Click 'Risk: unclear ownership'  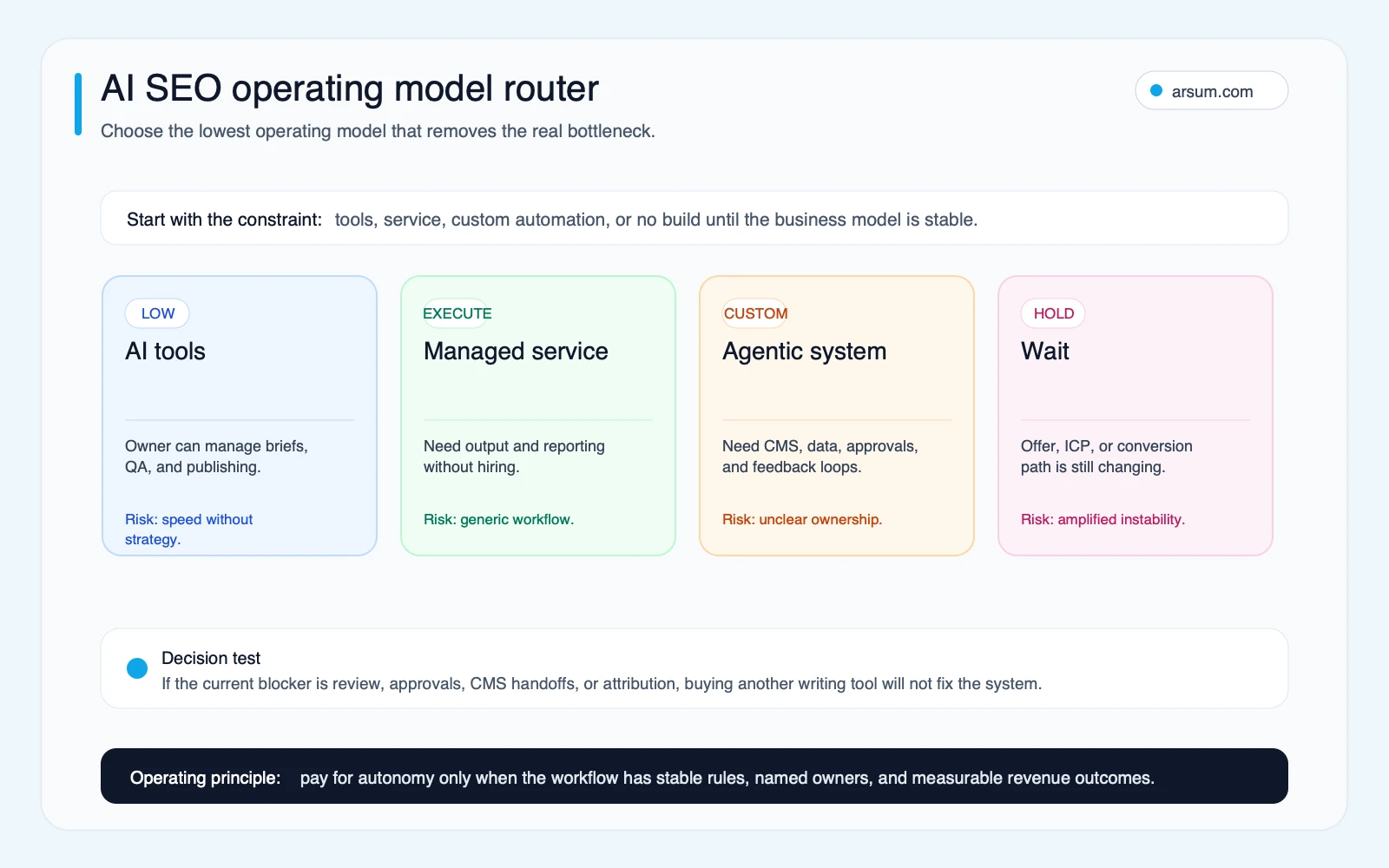tap(801, 519)
